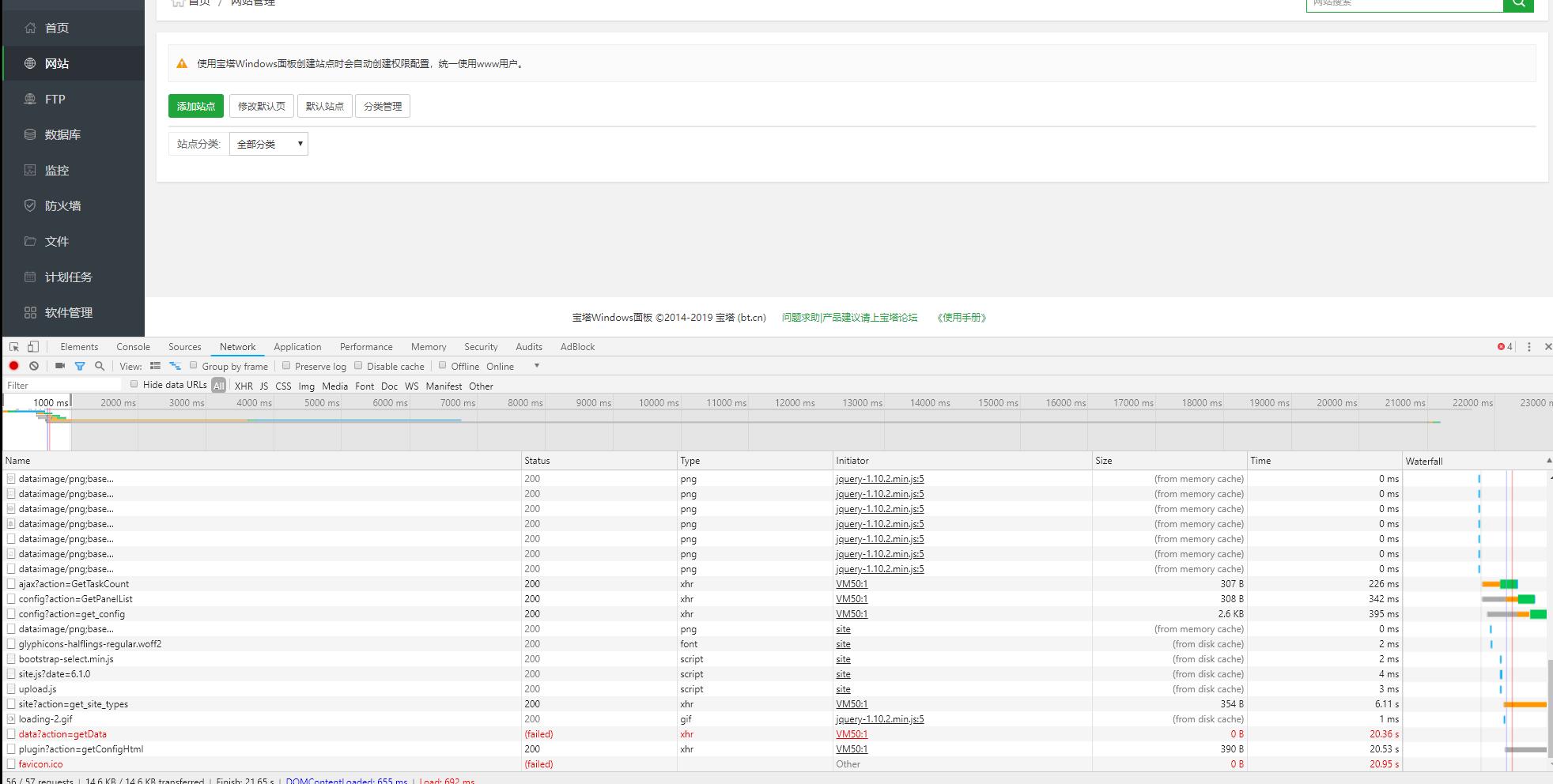Tick the Offline checkbox
Screen dimensions: 1553x784
click(x=443, y=365)
